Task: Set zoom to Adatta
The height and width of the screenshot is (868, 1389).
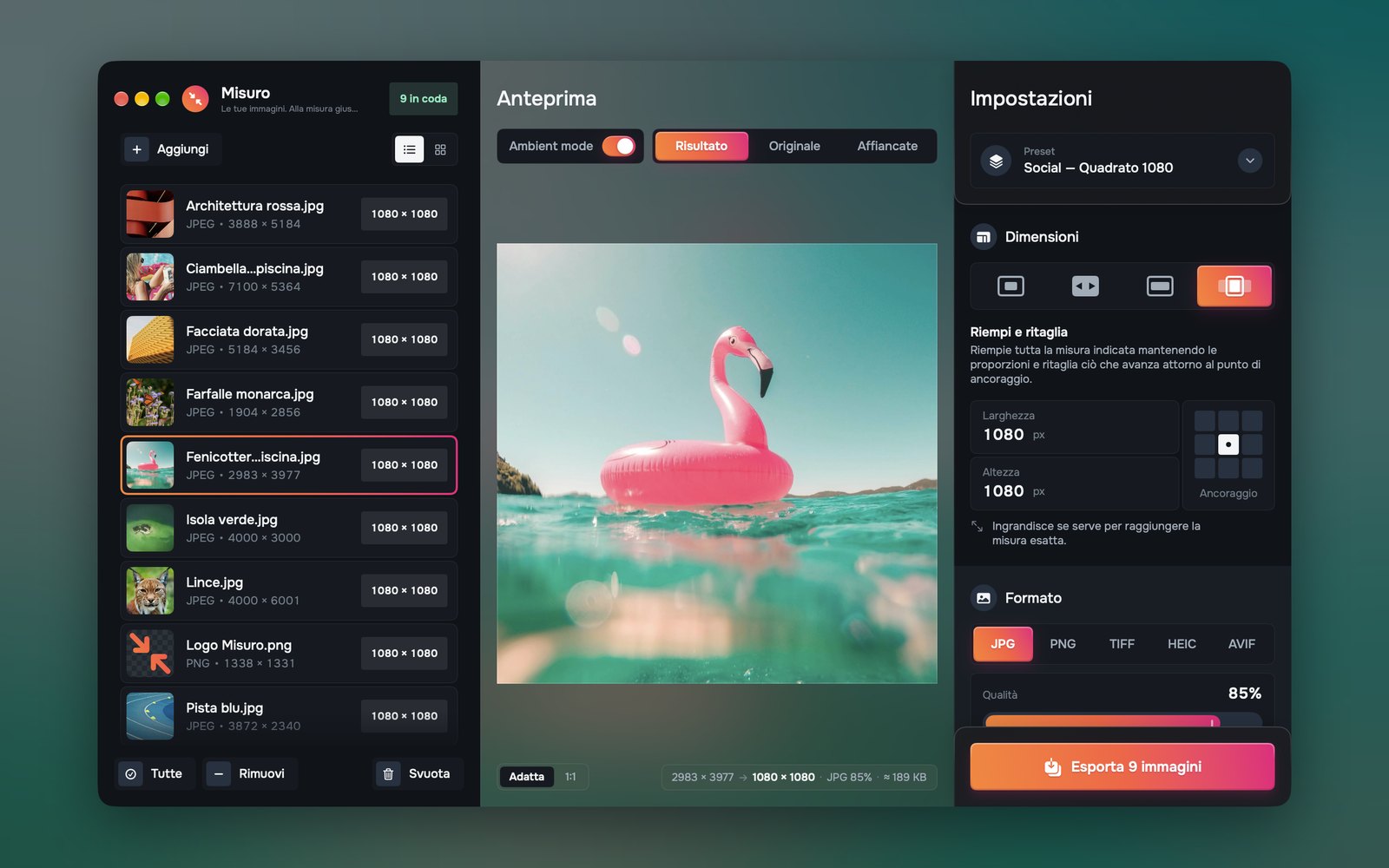Action: click(x=527, y=777)
